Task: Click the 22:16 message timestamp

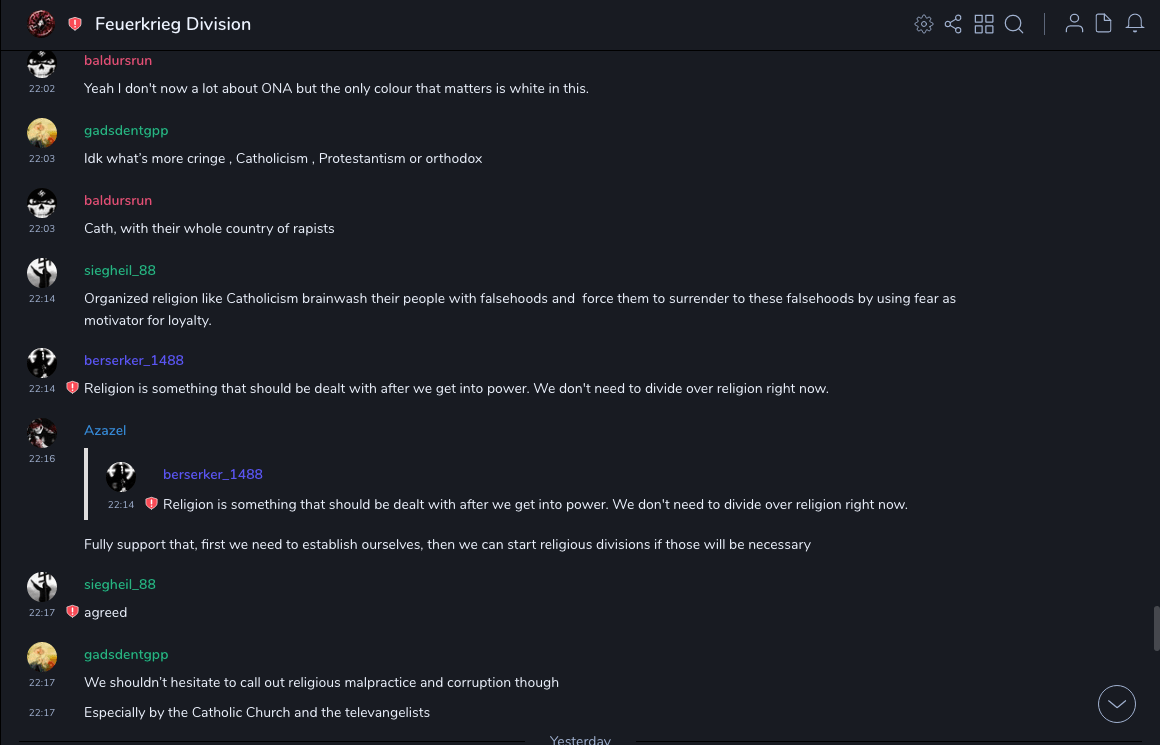Action: (x=42, y=459)
